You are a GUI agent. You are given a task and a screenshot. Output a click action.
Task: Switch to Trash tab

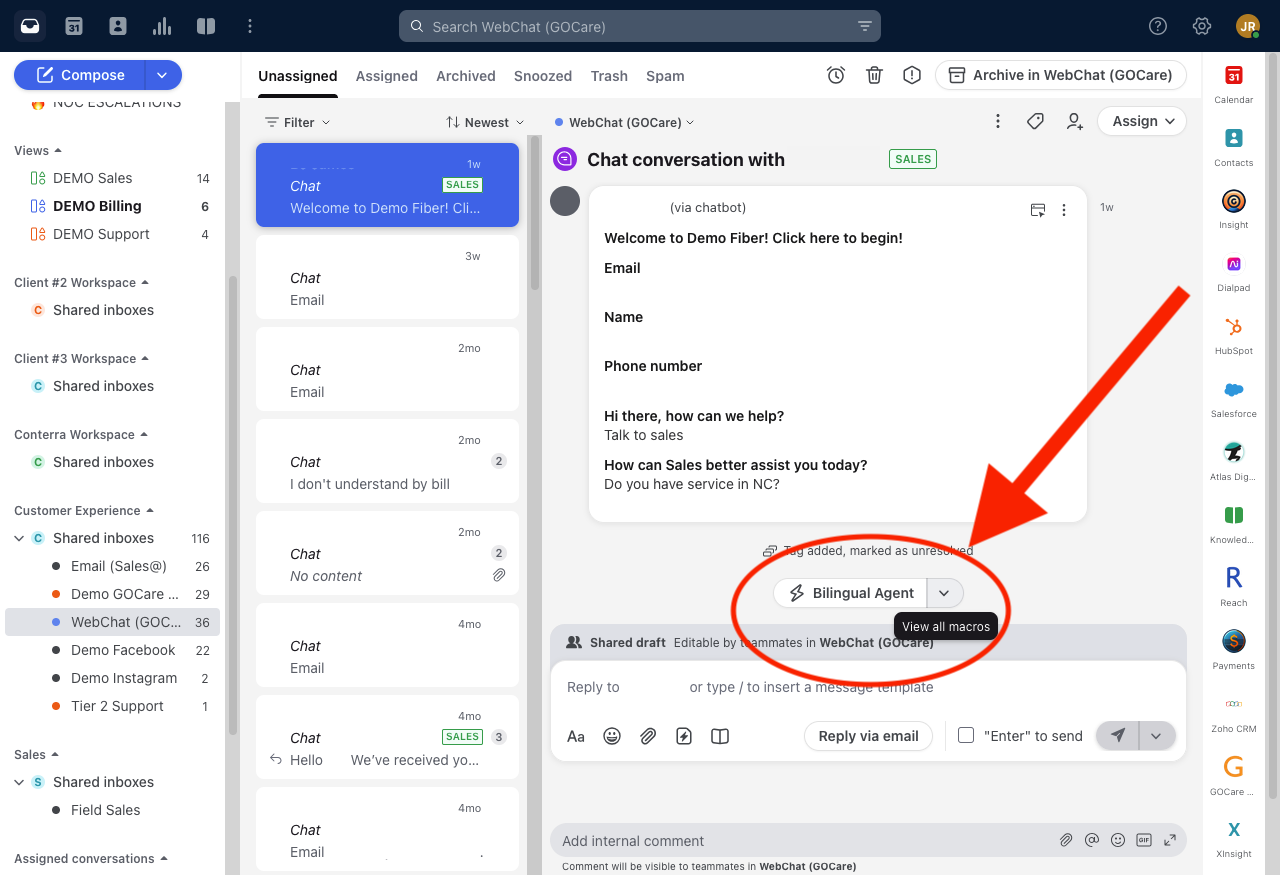pos(609,76)
